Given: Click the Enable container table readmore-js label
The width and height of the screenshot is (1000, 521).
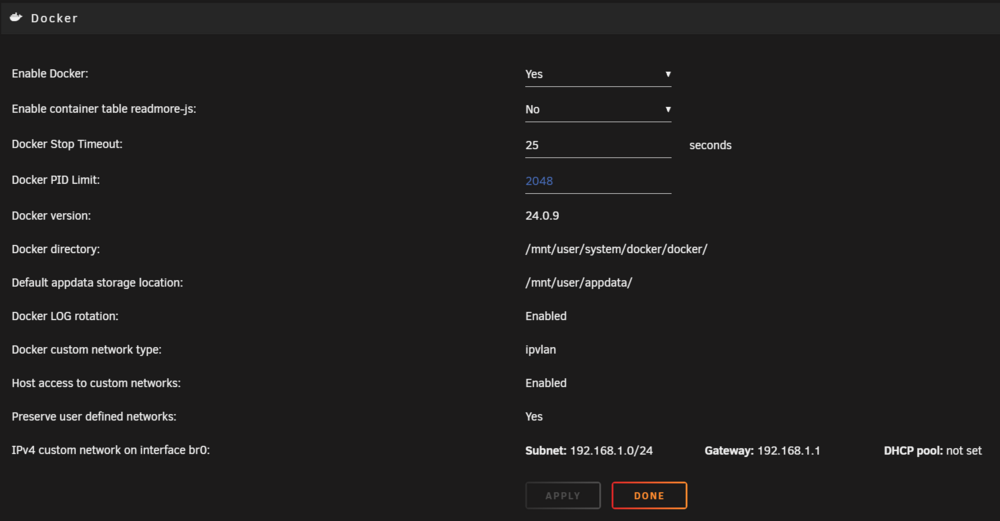Looking at the screenshot, I should [x=104, y=108].
